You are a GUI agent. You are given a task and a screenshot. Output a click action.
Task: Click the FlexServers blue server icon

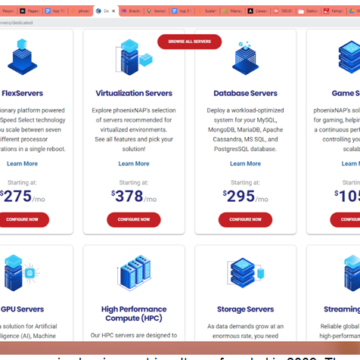(22, 56)
